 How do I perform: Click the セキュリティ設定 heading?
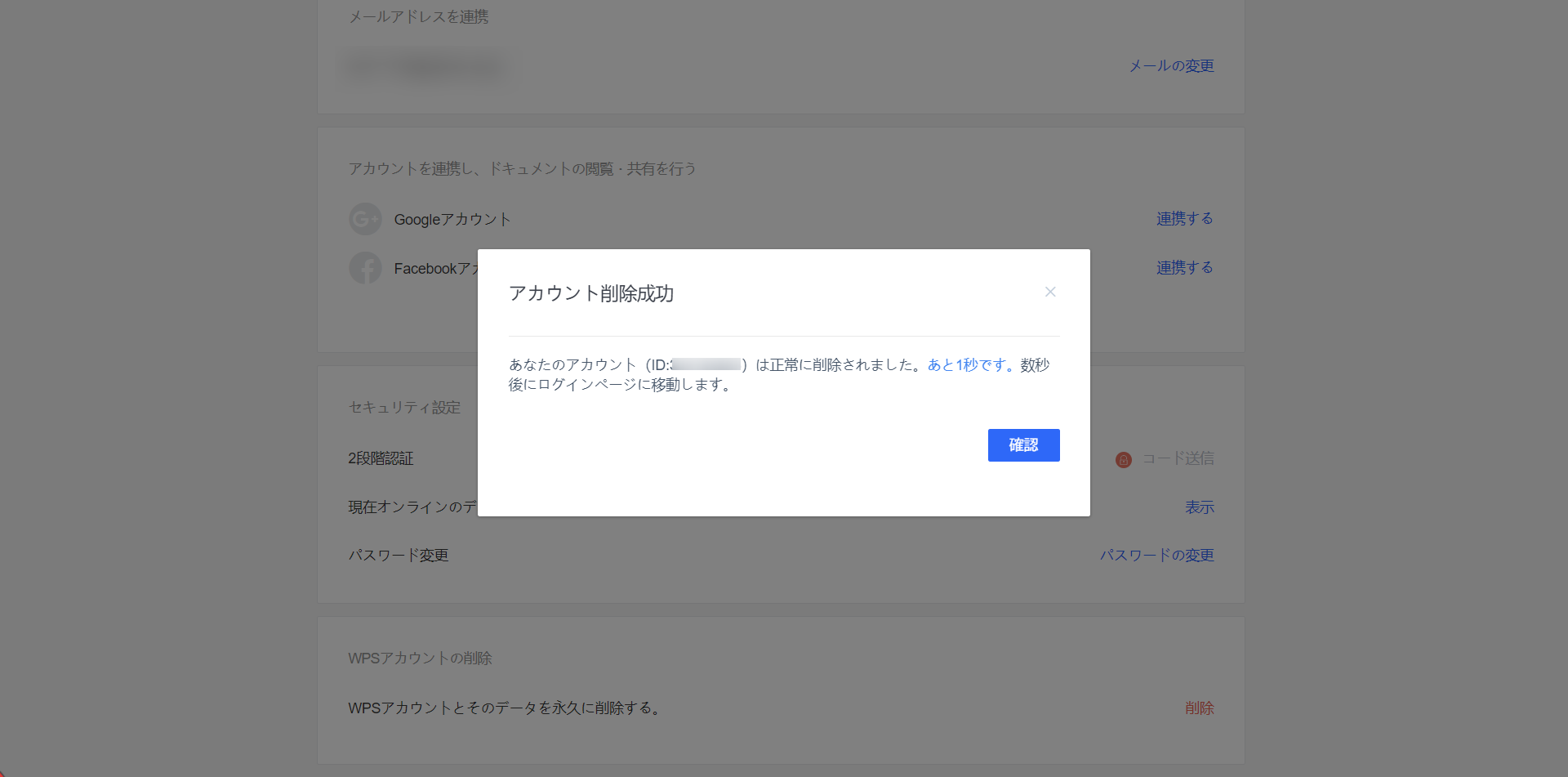pos(405,407)
